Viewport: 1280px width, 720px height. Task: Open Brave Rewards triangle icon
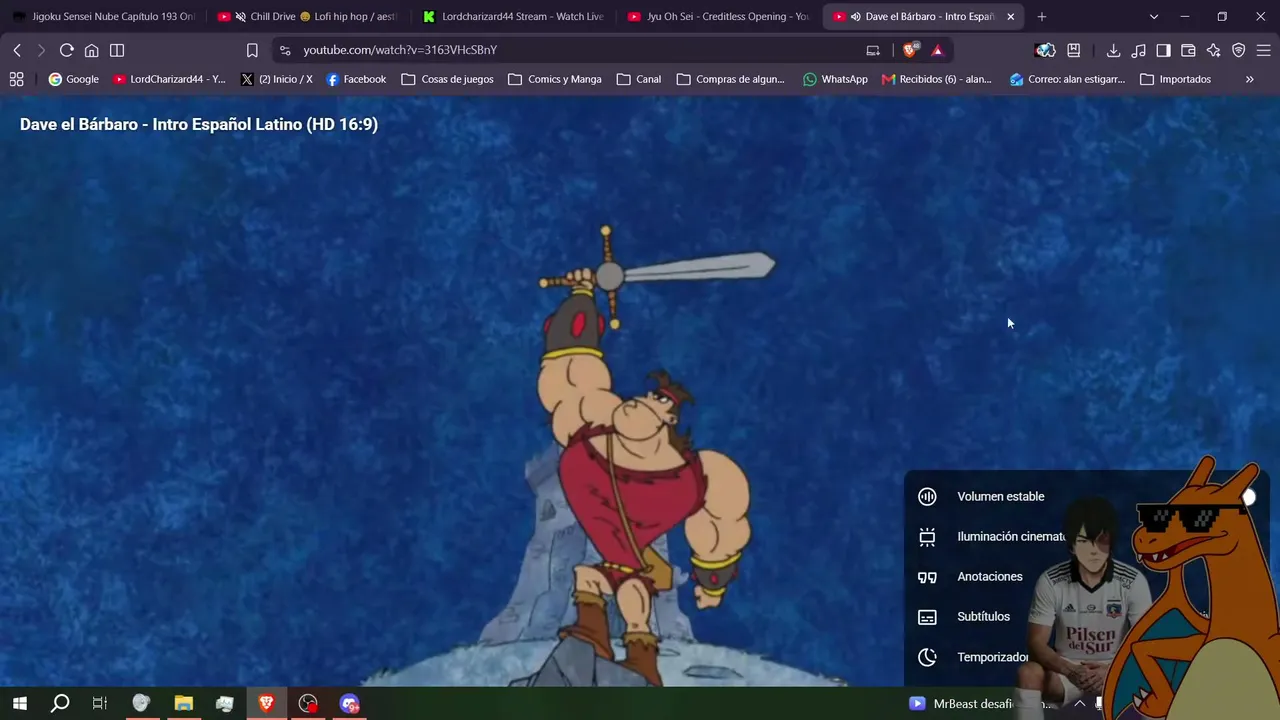coord(937,50)
